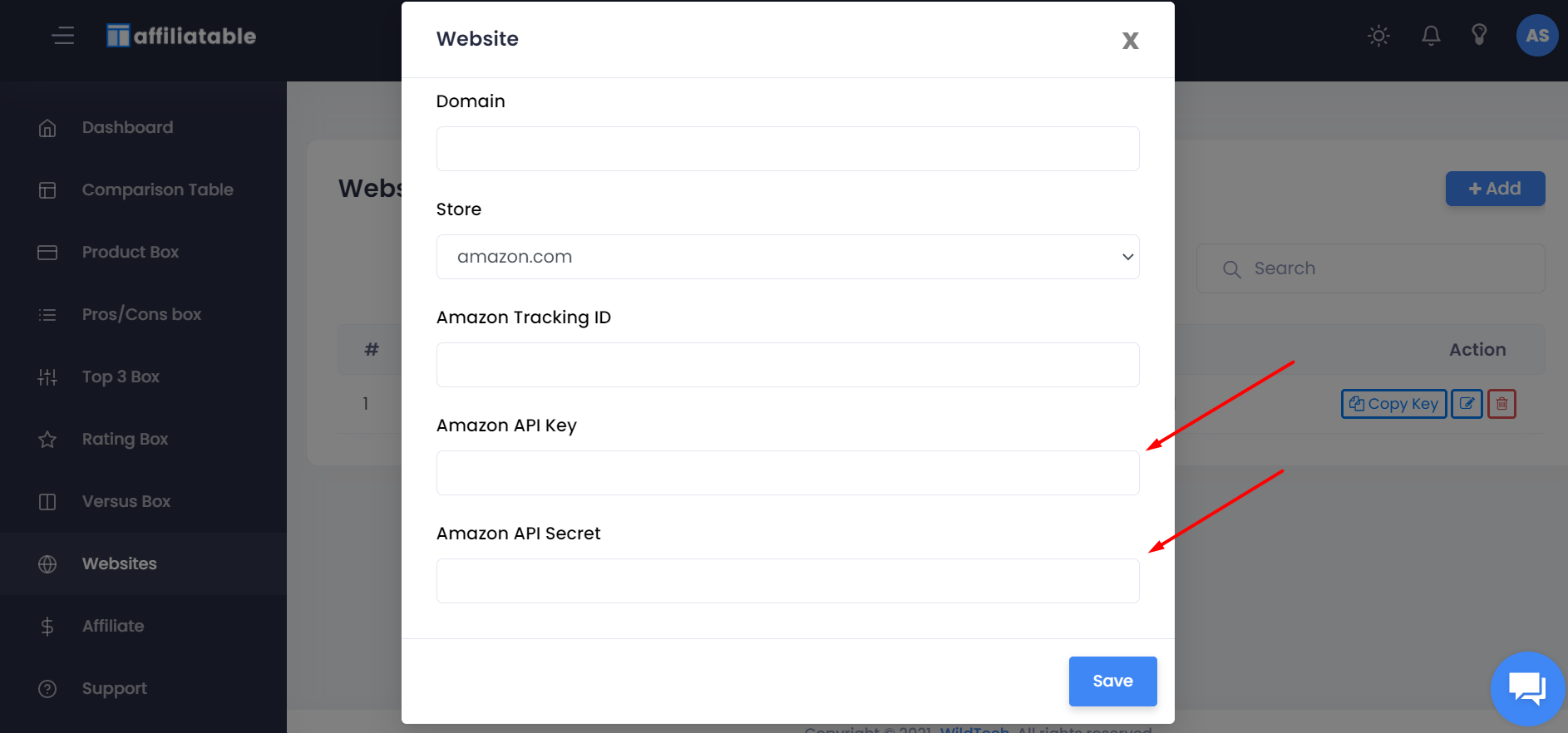This screenshot has width=1568, height=733.
Task: Click the Copy Key button
Action: point(1393,404)
